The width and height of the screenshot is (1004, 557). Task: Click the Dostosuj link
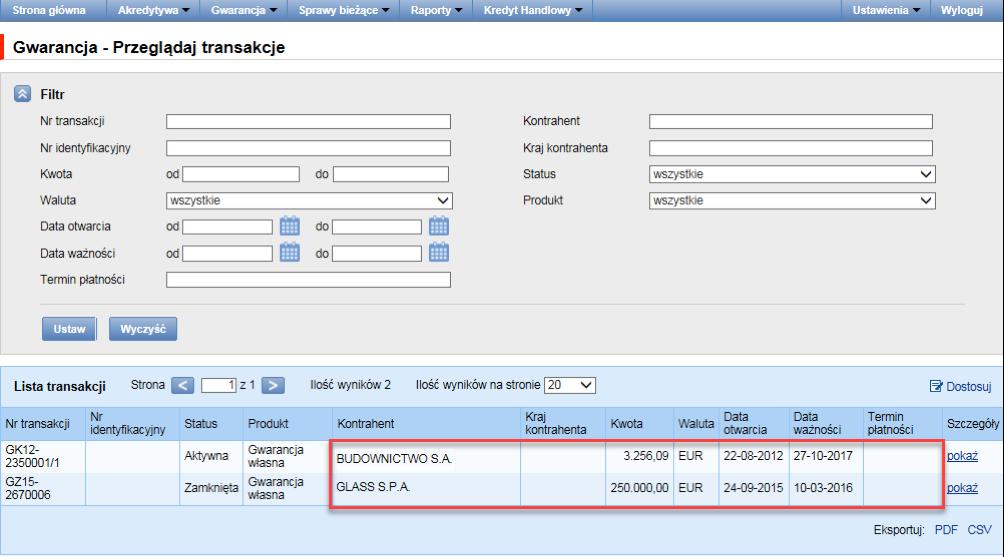[x=960, y=386]
